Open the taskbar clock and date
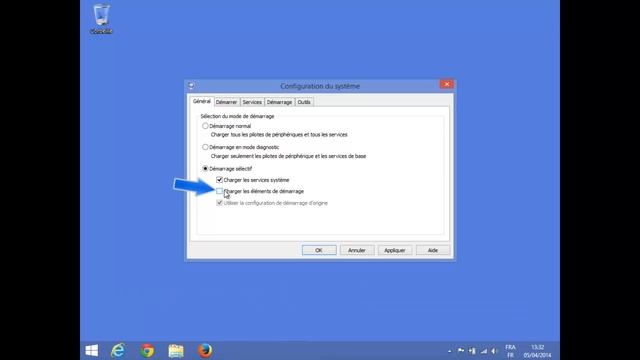Image resolution: width=640 pixels, height=360 pixels. (538, 351)
